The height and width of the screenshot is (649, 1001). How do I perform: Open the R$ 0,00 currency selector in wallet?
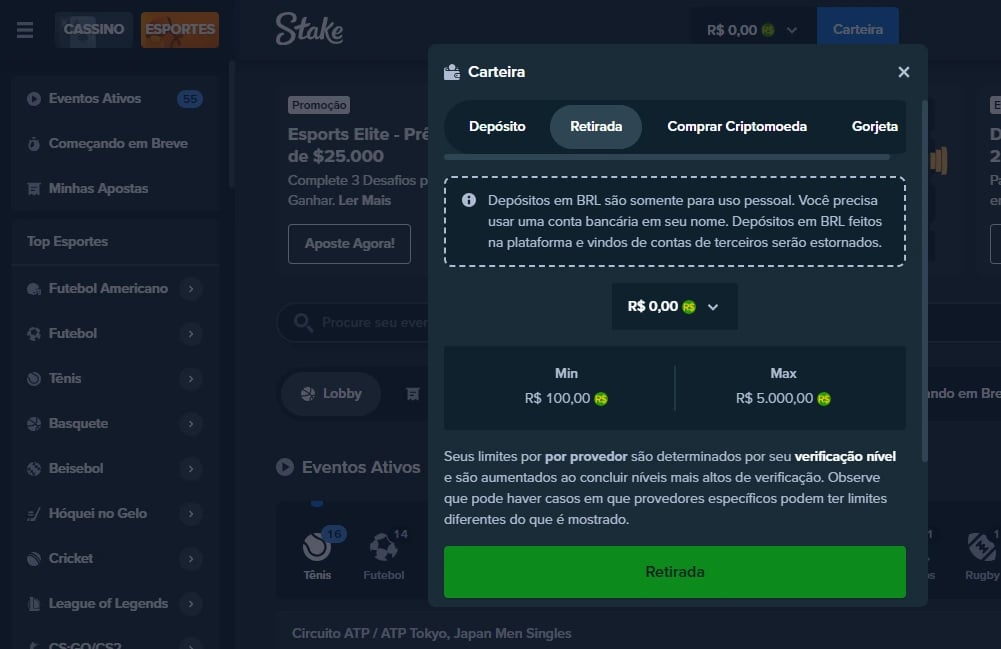click(x=674, y=306)
